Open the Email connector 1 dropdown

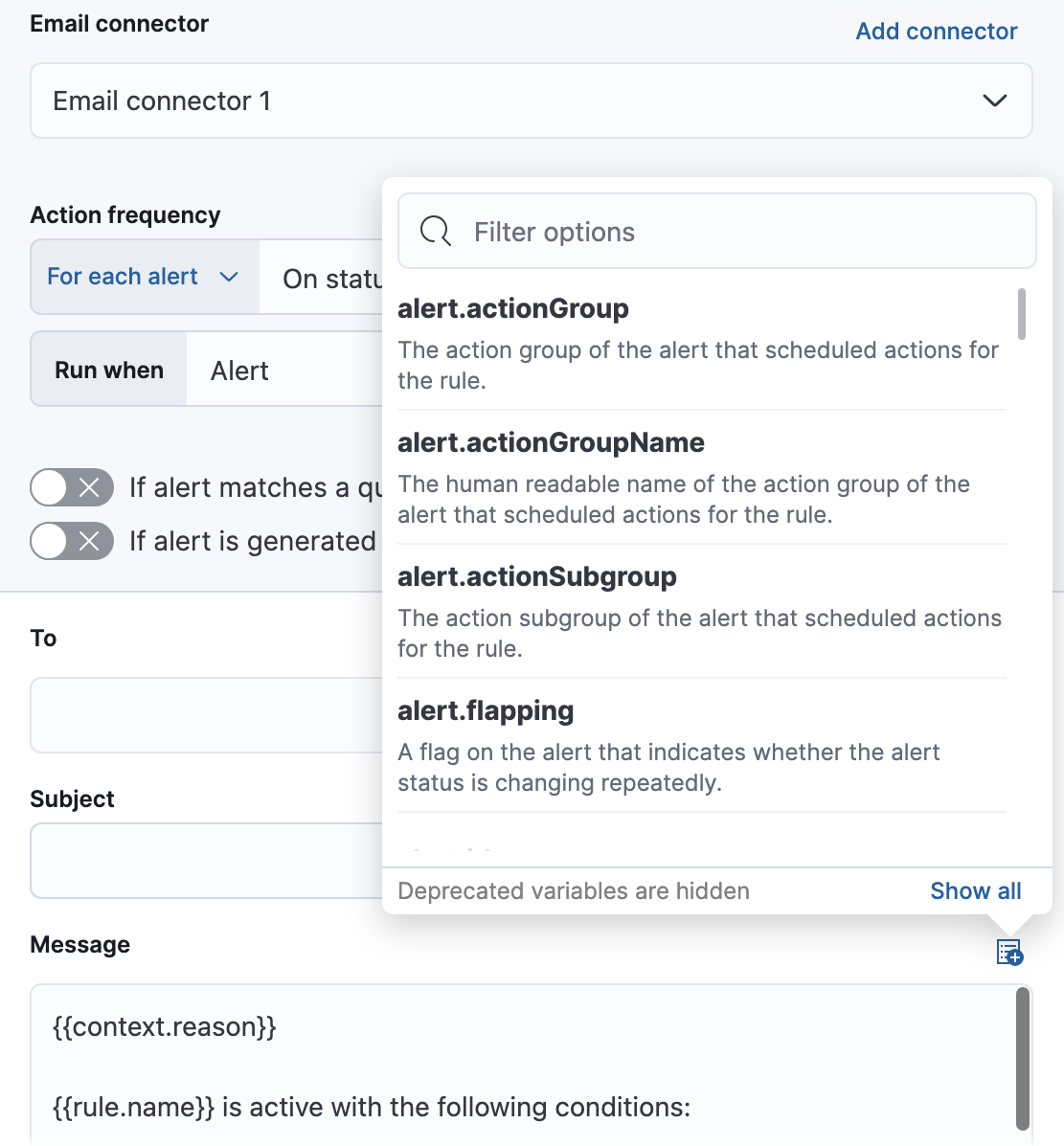[532, 101]
